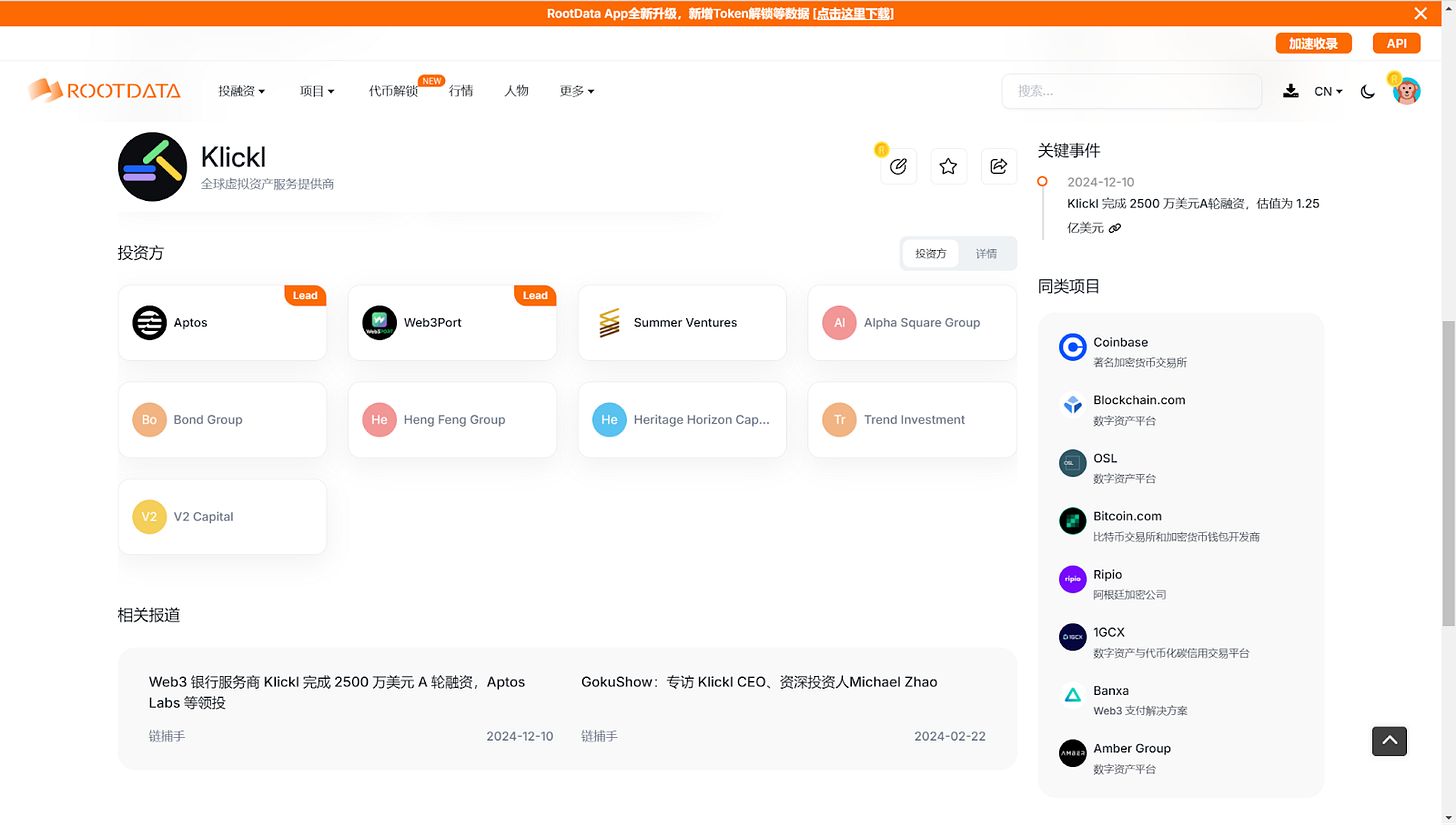
Task: Open the Web3Port investor logo
Action: (379, 322)
